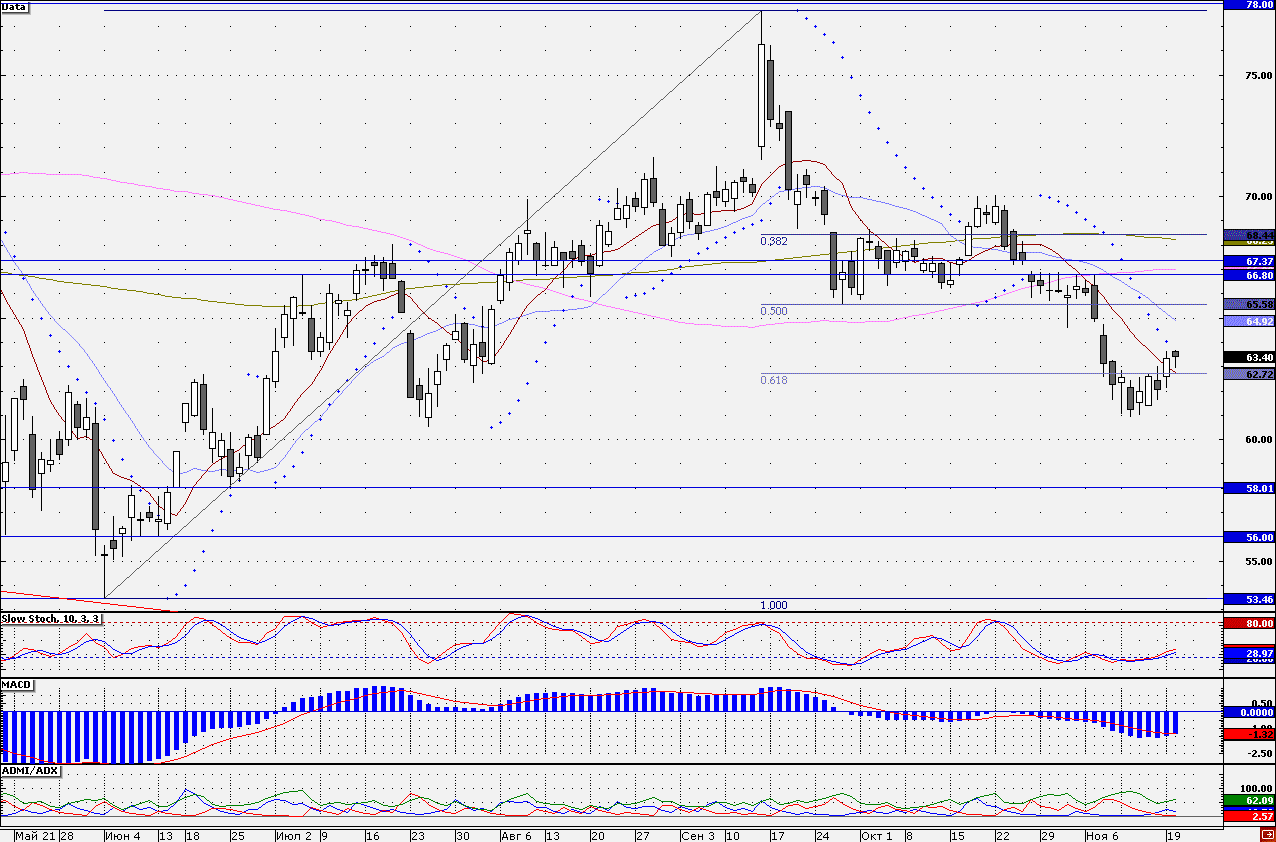The height and width of the screenshot is (842, 1276).
Task: Click the 0.50 MACD axis label
Action: tap(1261, 703)
